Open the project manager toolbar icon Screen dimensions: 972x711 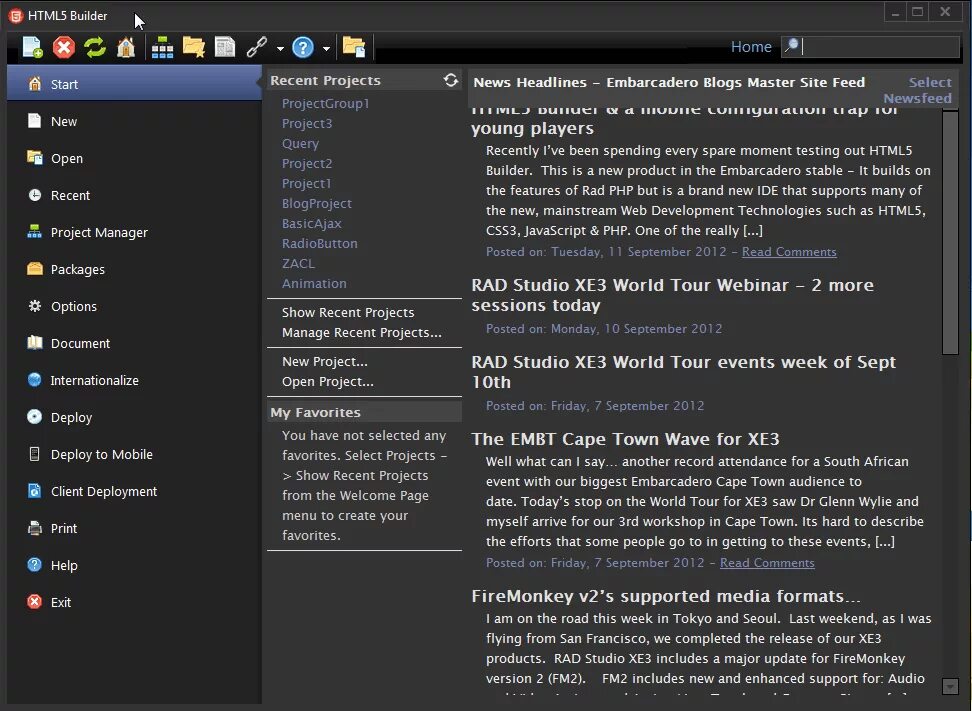point(162,47)
